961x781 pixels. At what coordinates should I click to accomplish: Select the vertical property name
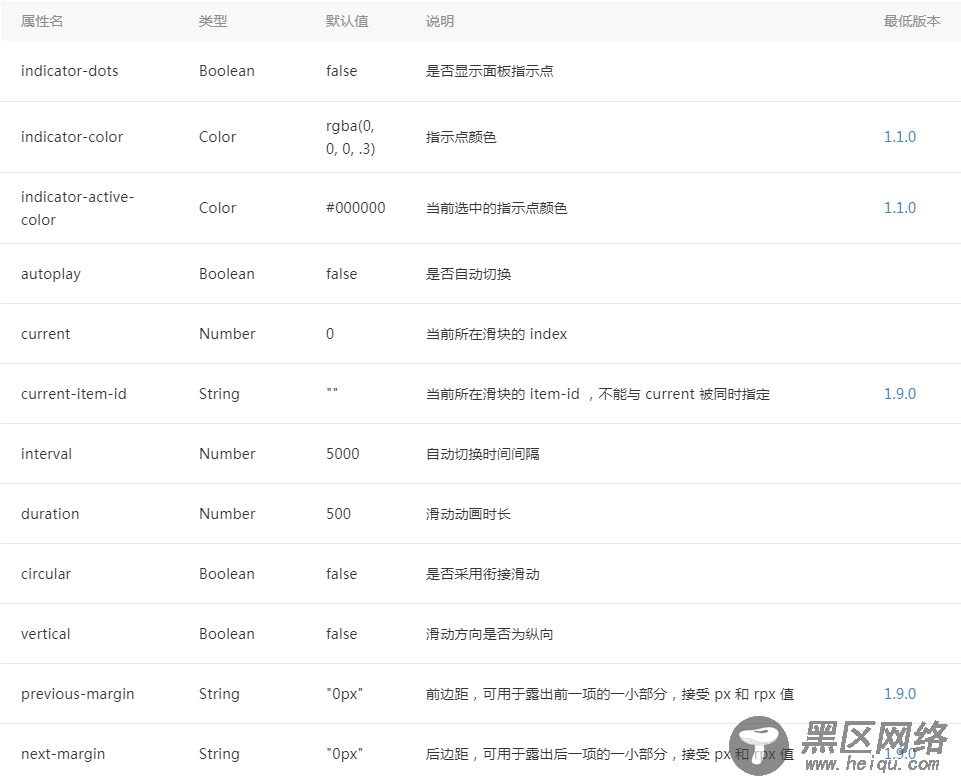pyautogui.click(x=45, y=634)
